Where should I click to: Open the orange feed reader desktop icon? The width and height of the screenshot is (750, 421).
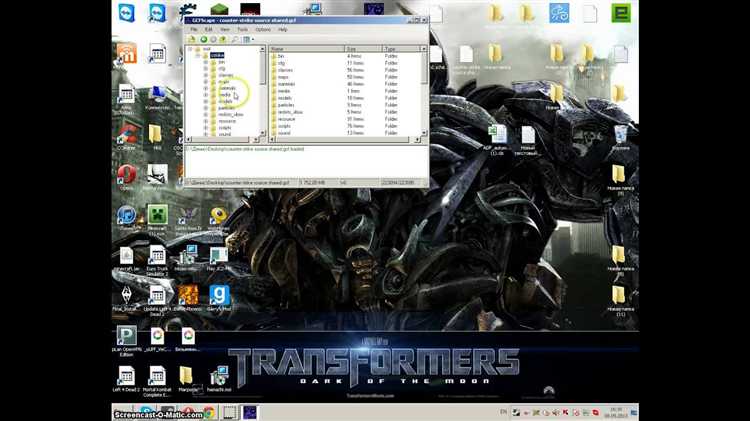click(127, 54)
